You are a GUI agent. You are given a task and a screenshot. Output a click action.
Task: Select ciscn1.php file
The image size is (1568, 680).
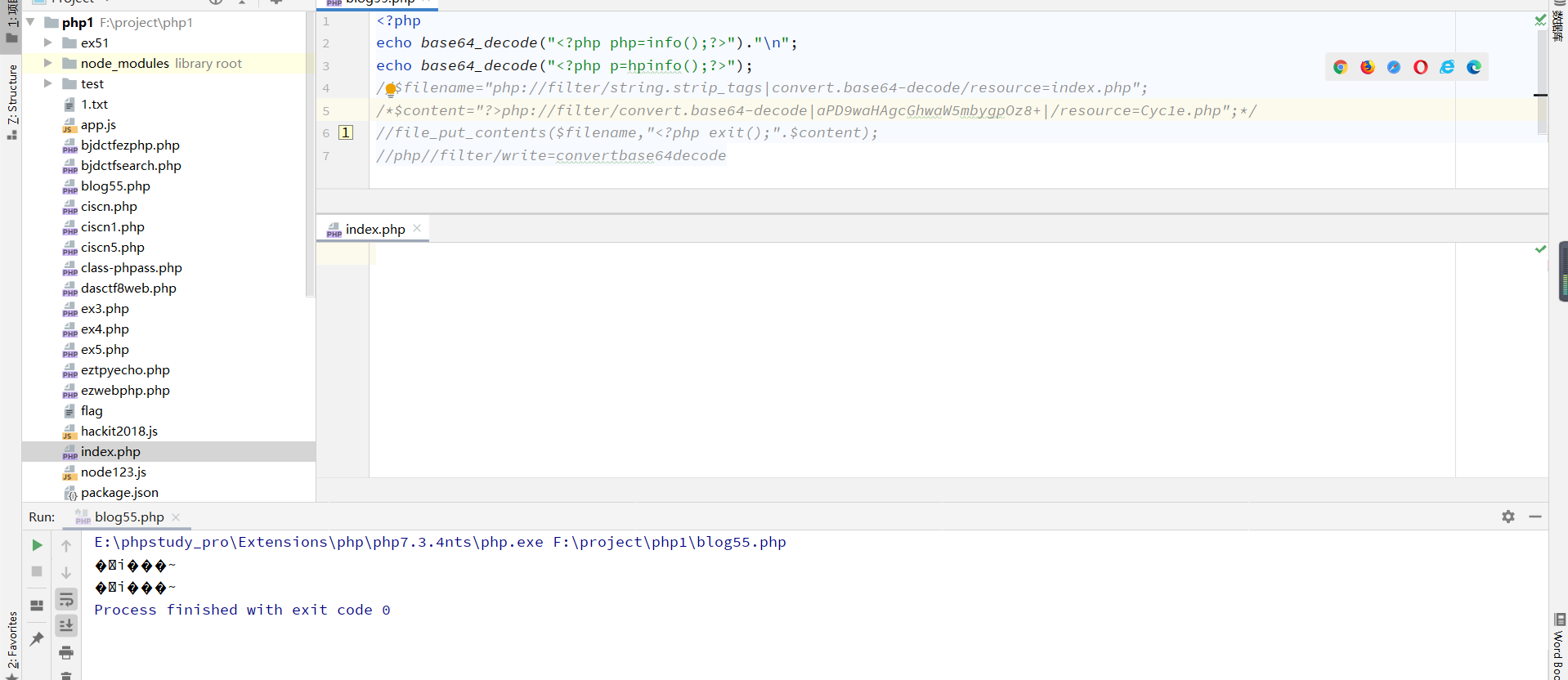(x=112, y=226)
